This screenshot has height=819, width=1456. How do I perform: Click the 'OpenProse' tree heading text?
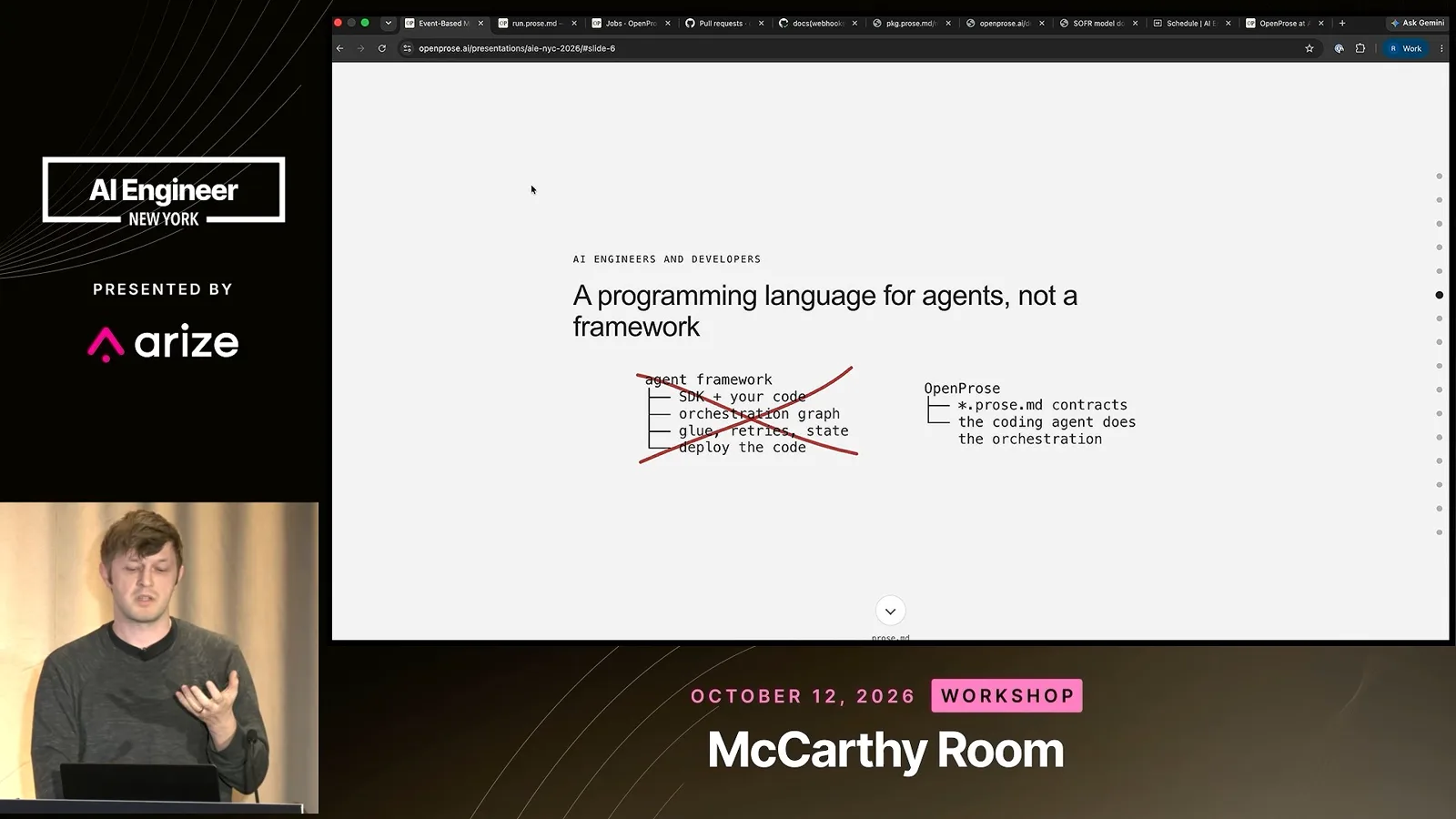pos(962,389)
